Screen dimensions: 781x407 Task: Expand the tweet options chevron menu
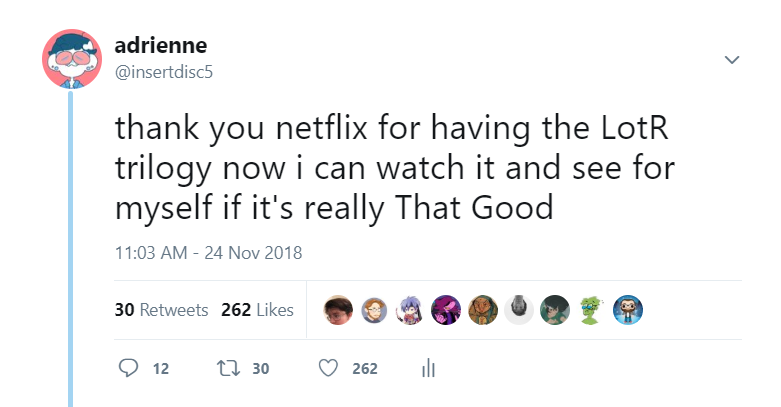pos(732,60)
